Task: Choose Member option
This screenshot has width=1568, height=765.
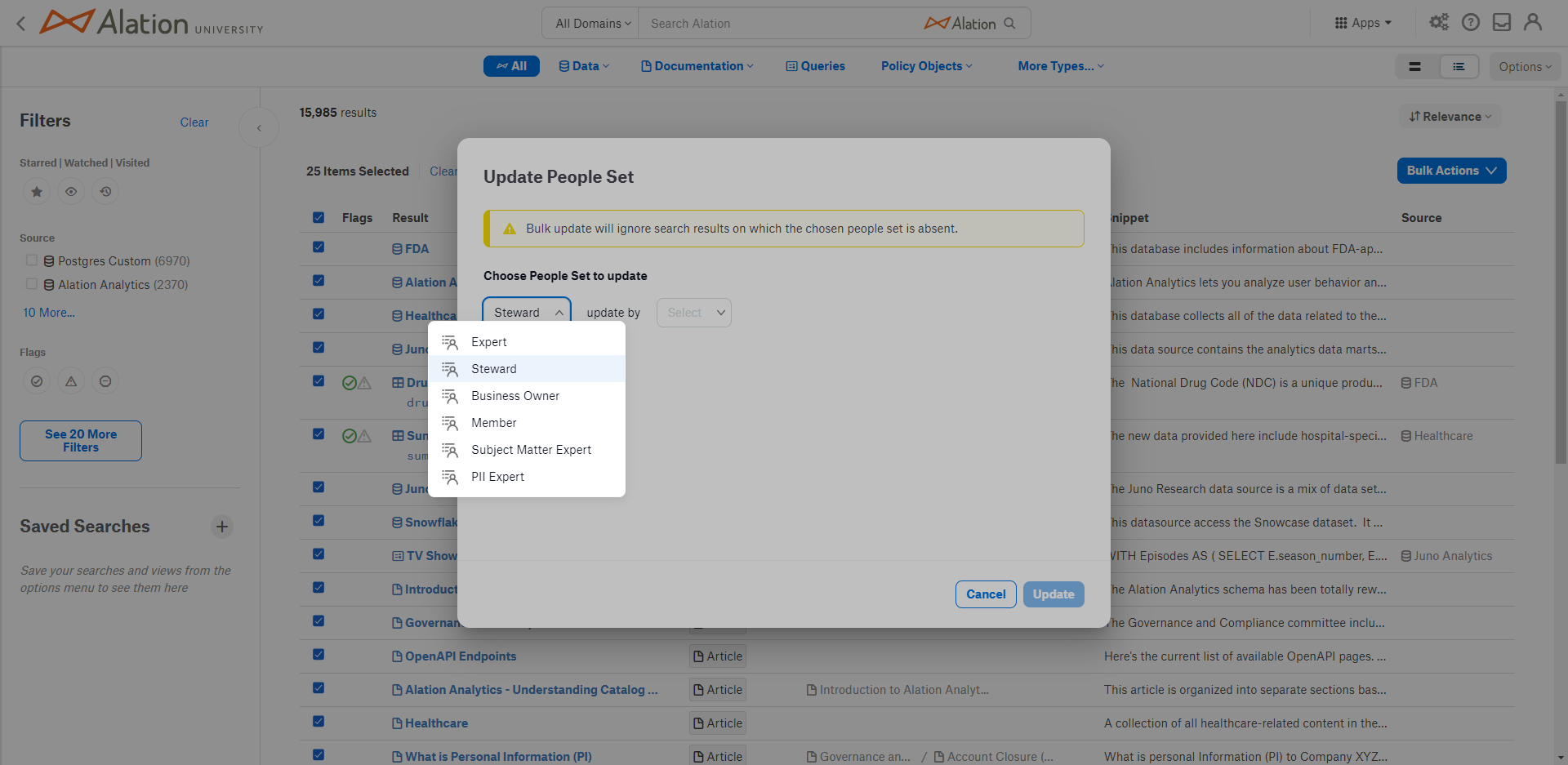Action: tap(527, 423)
